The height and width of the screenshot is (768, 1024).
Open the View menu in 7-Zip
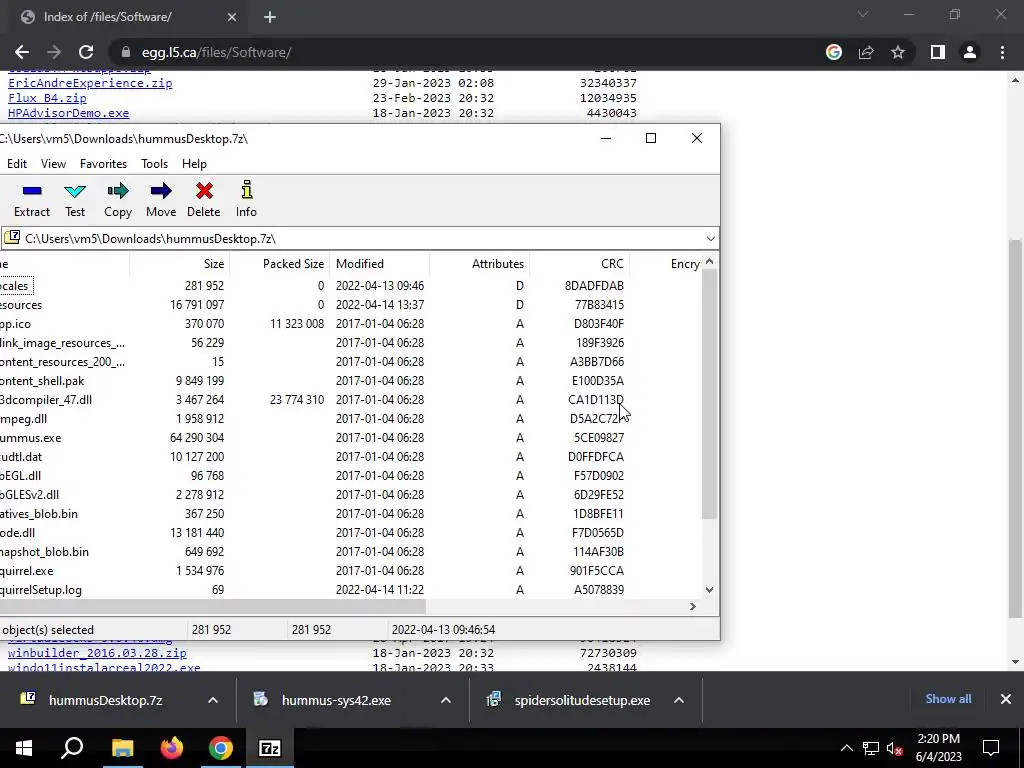(54, 164)
